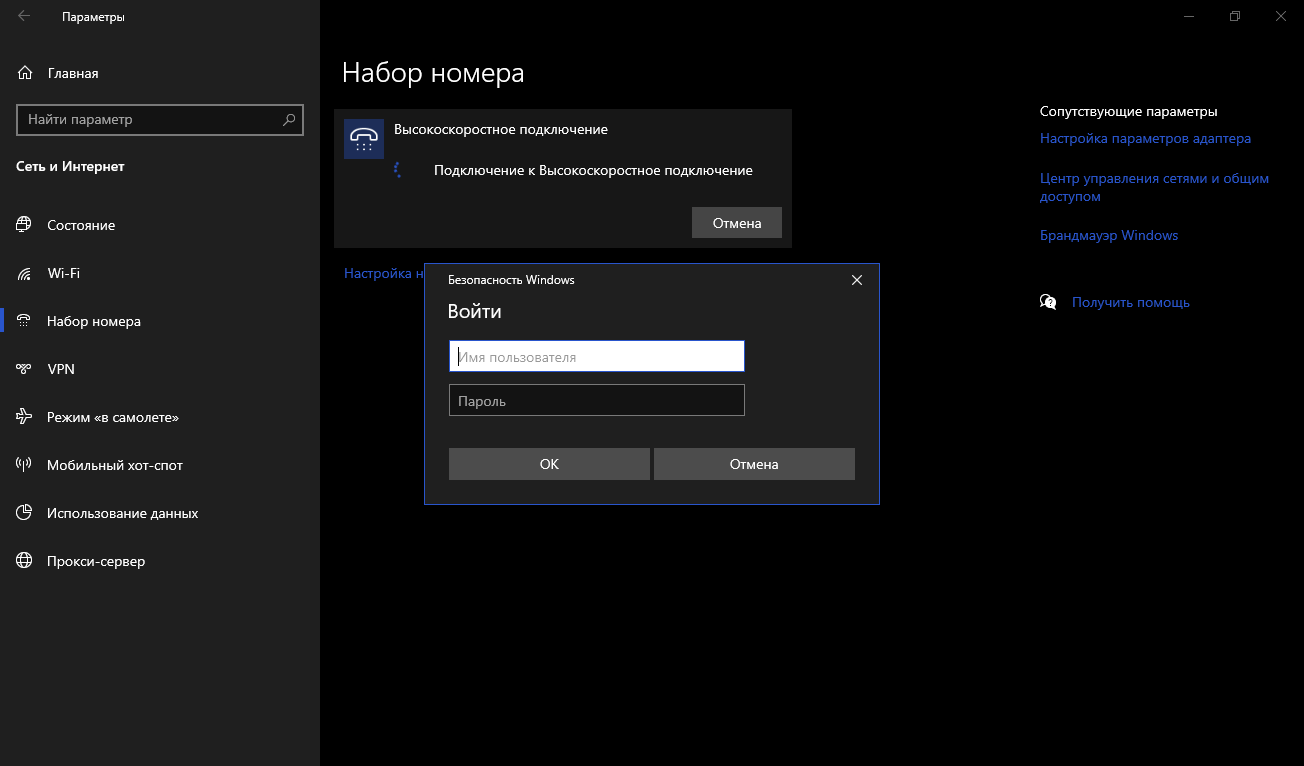Open Брандмауэр Windows link
This screenshot has width=1304, height=766.
(x=1109, y=236)
